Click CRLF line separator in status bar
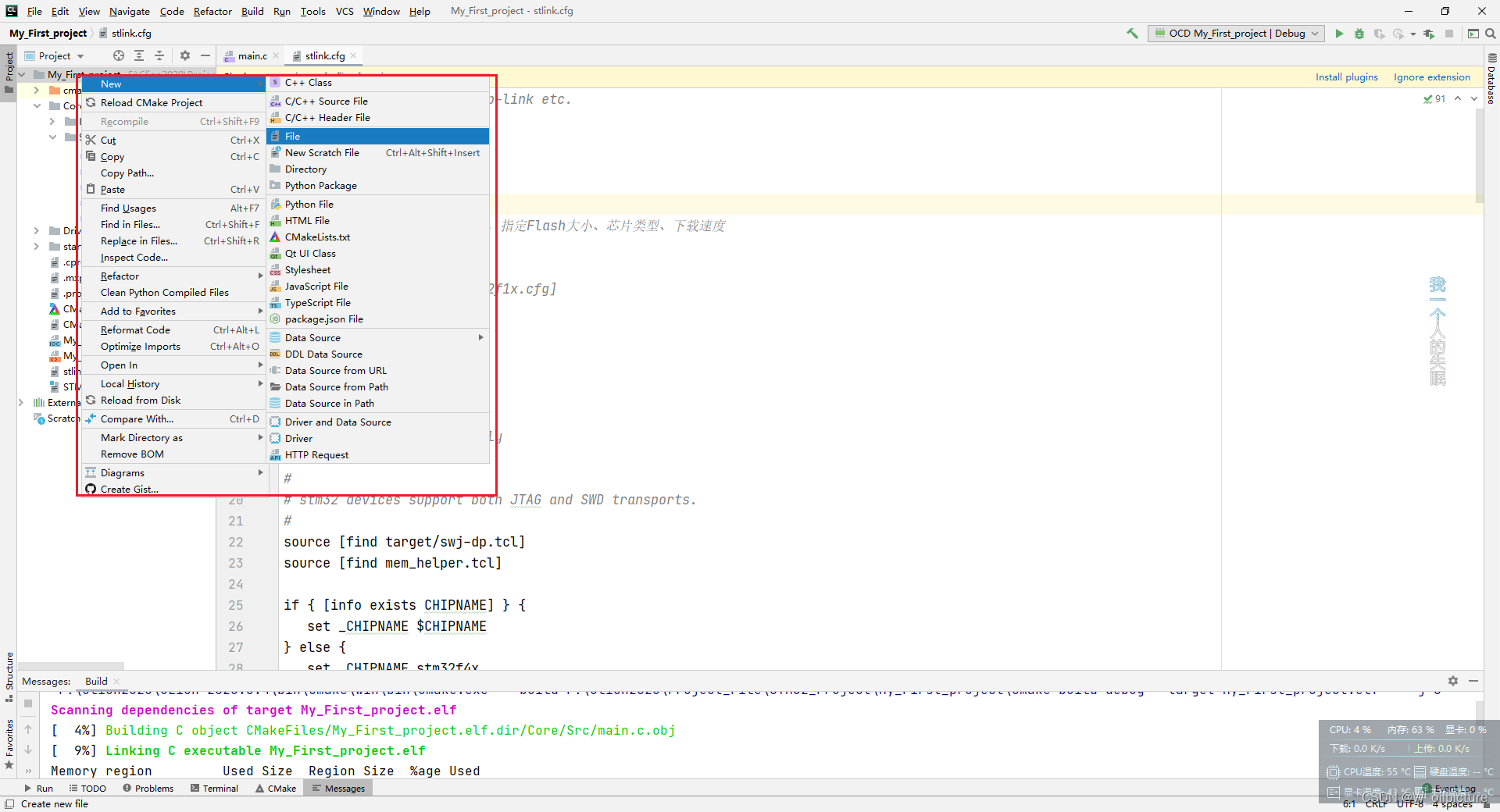Viewport: 1500px width, 812px height. pyautogui.click(x=1376, y=804)
